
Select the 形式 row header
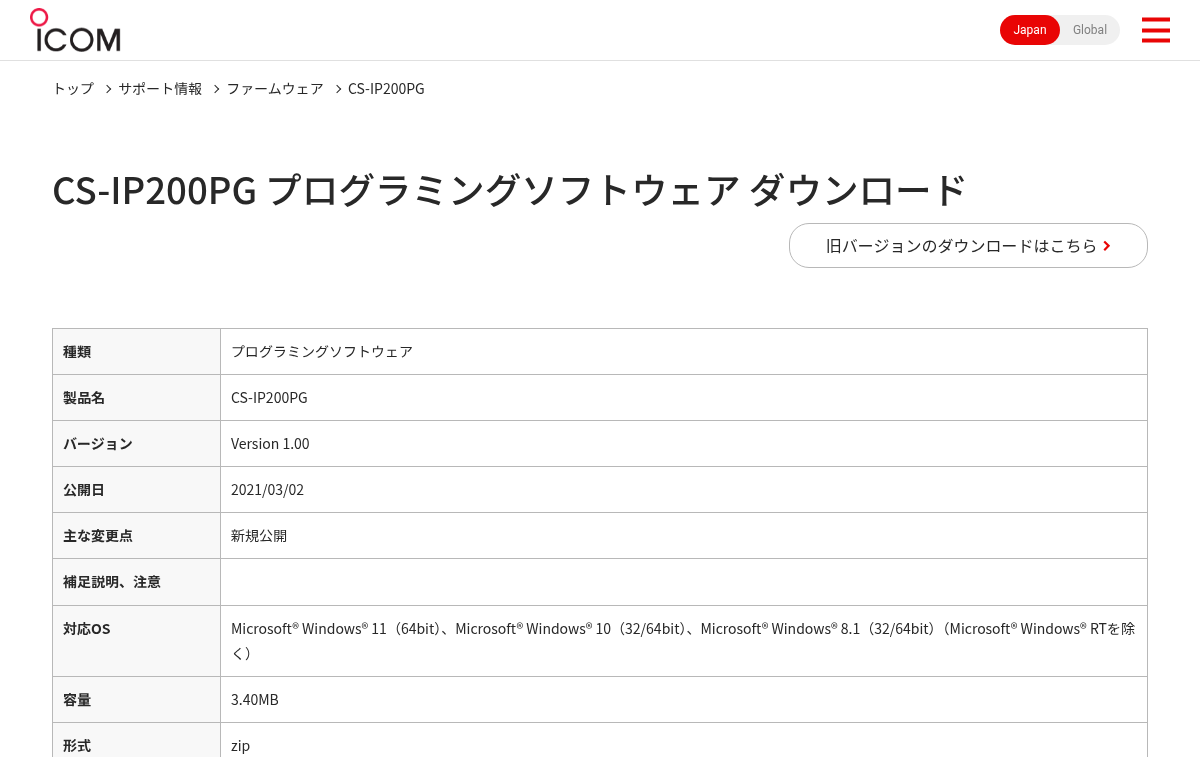coord(136,740)
